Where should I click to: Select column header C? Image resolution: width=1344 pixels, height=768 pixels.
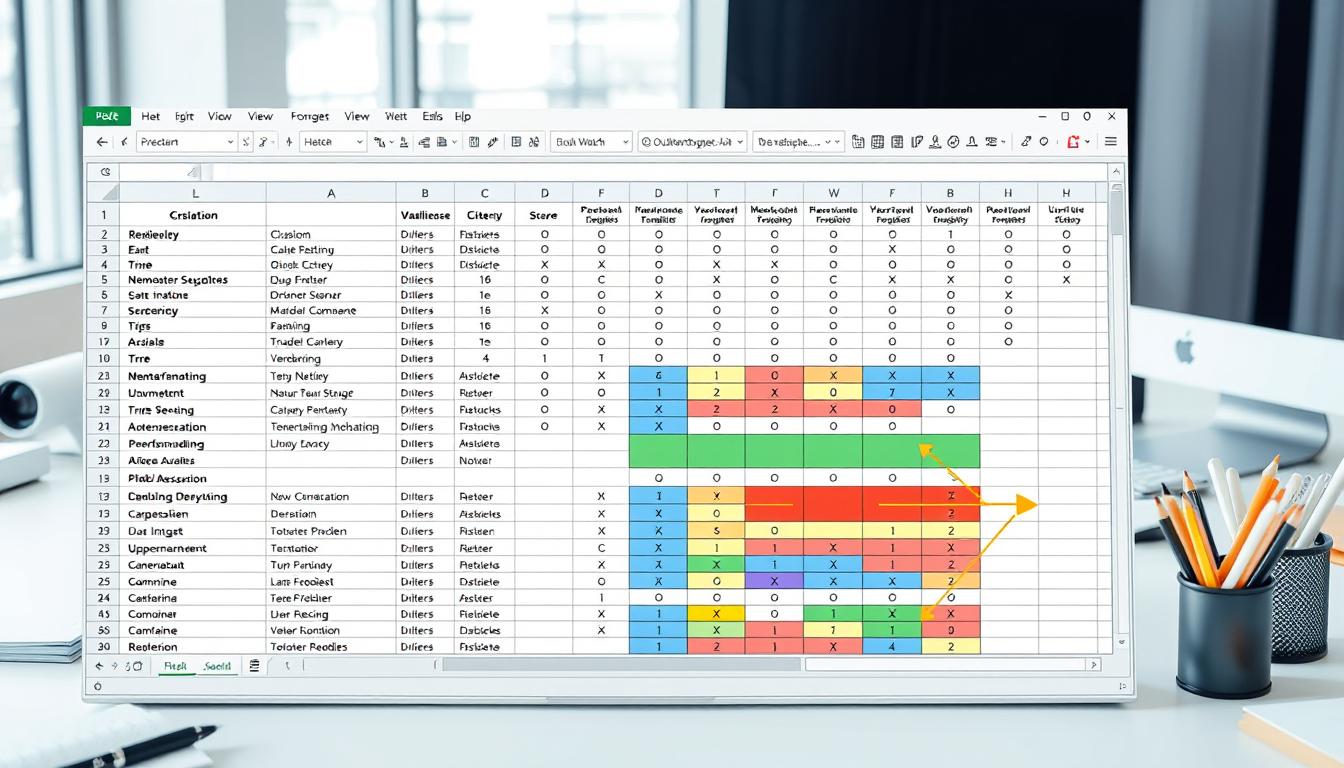point(485,193)
